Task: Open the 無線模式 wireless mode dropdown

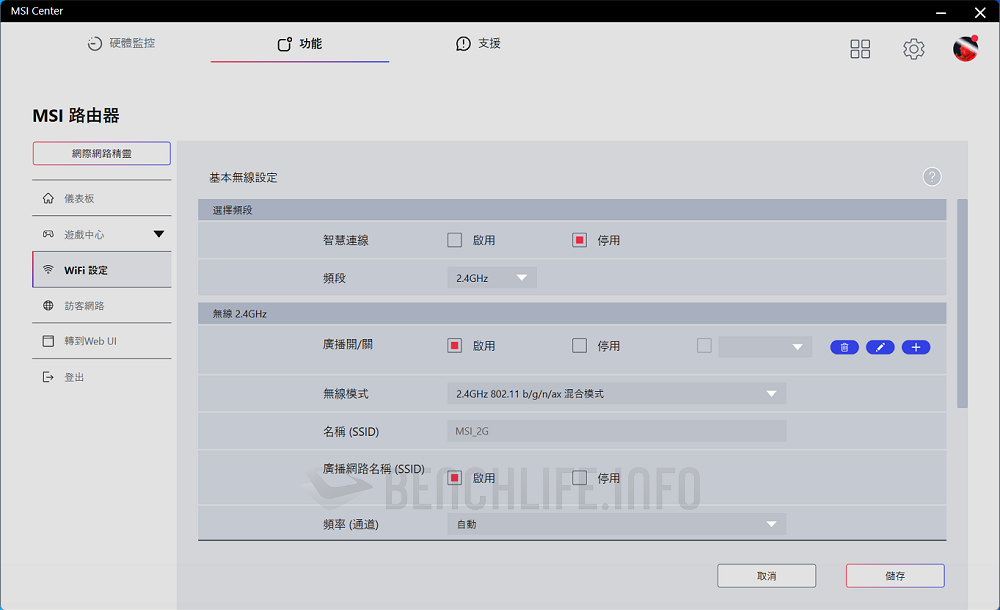Action: point(615,393)
